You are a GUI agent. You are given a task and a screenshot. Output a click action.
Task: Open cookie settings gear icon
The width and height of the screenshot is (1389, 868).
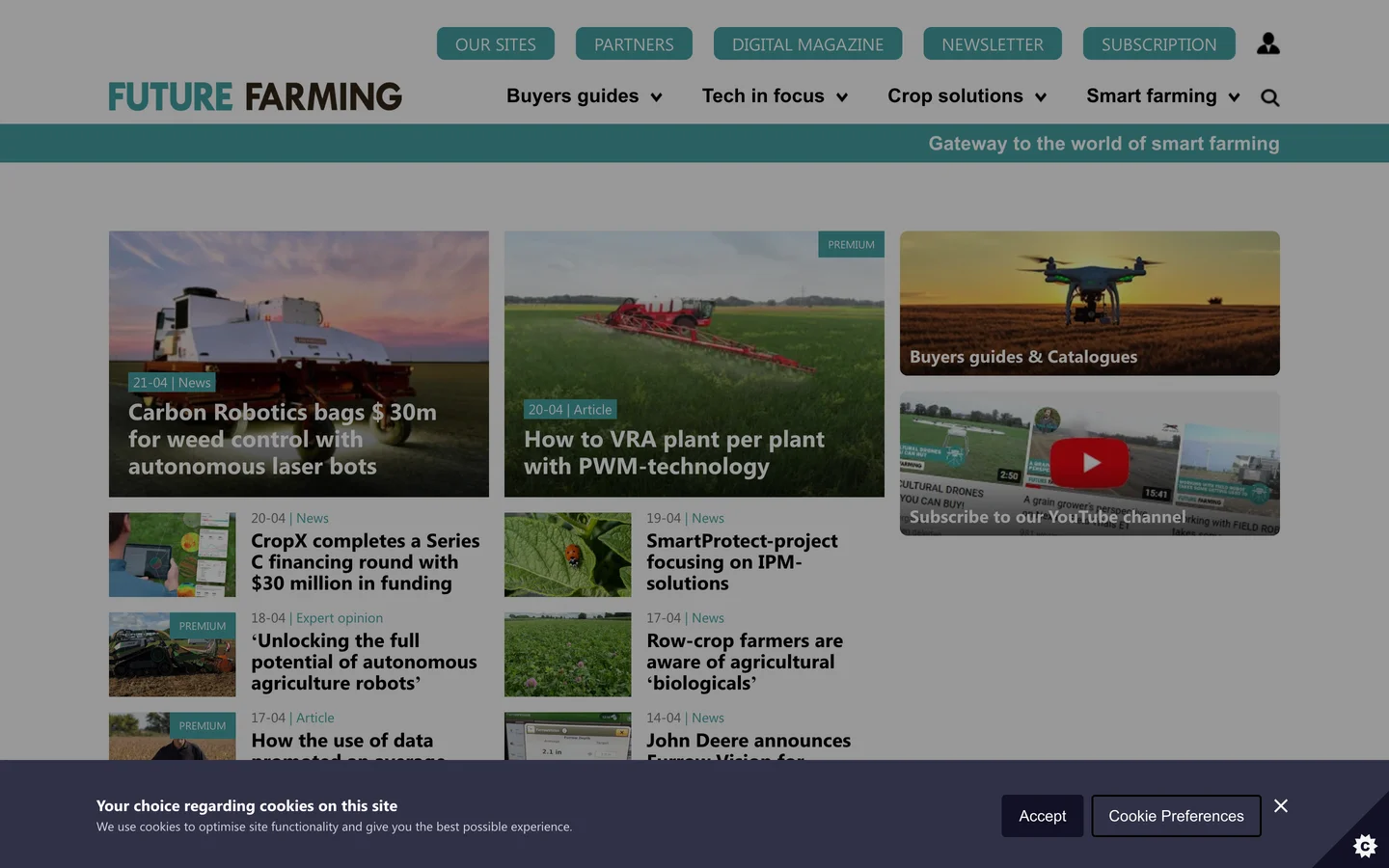(1365, 846)
